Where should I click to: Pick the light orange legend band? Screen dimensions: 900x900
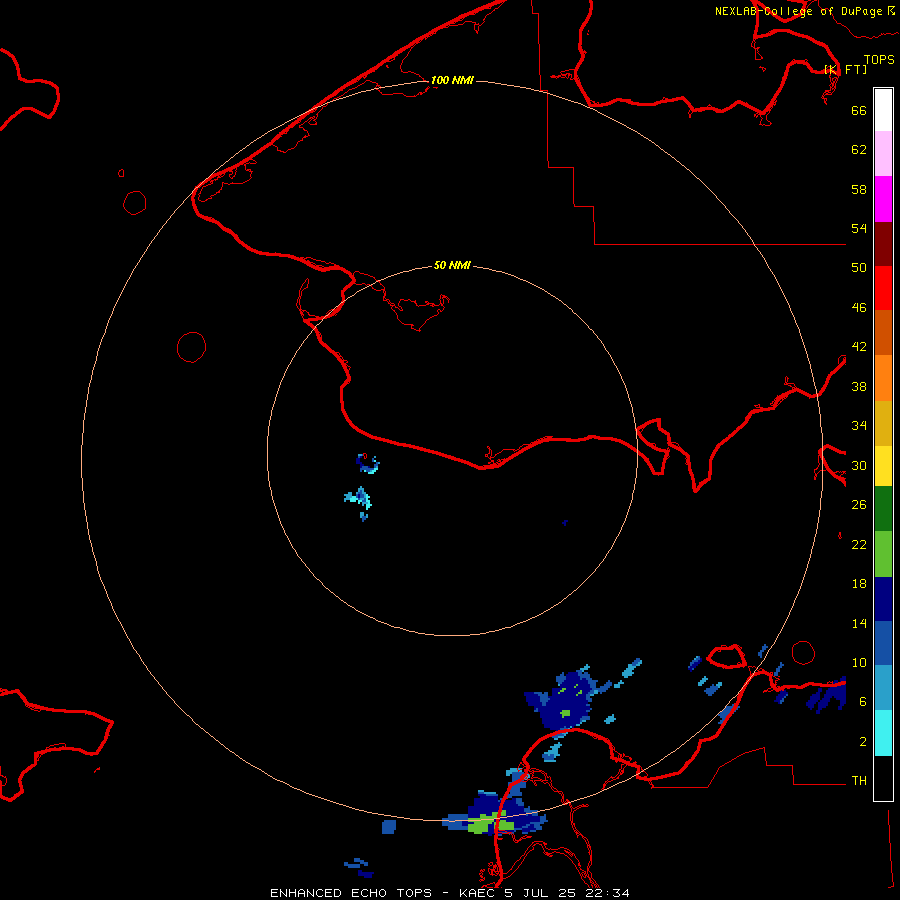pos(883,378)
